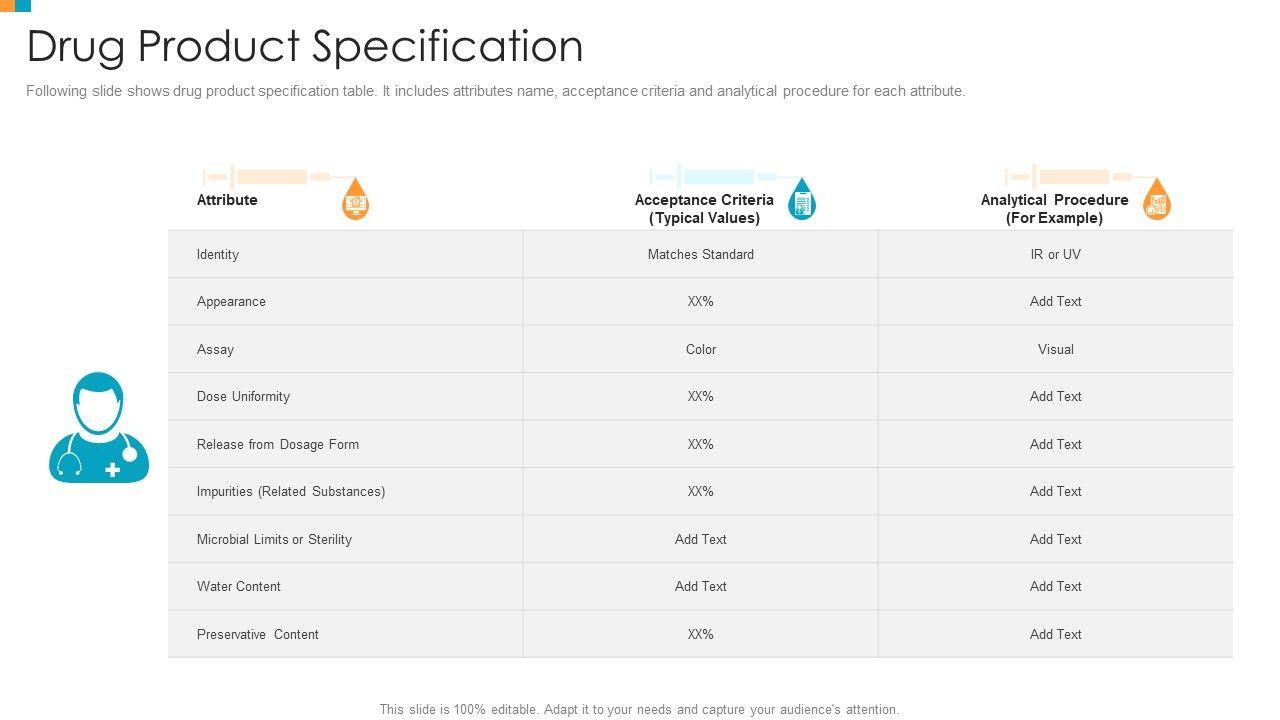Click the blue drop icon beside Acceptance Criteria

tap(802, 200)
